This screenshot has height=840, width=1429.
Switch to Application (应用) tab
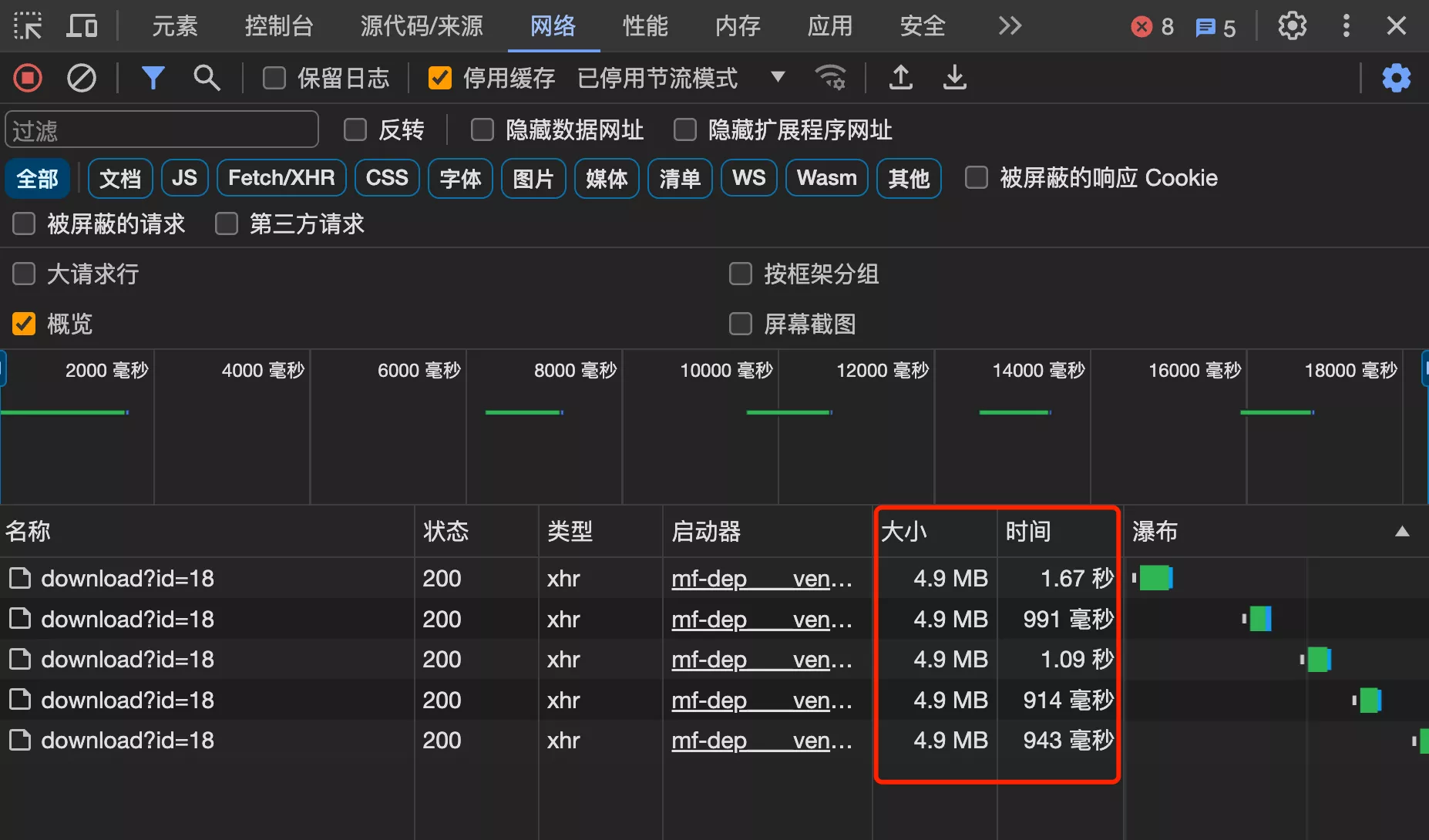(x=830, y=26)
